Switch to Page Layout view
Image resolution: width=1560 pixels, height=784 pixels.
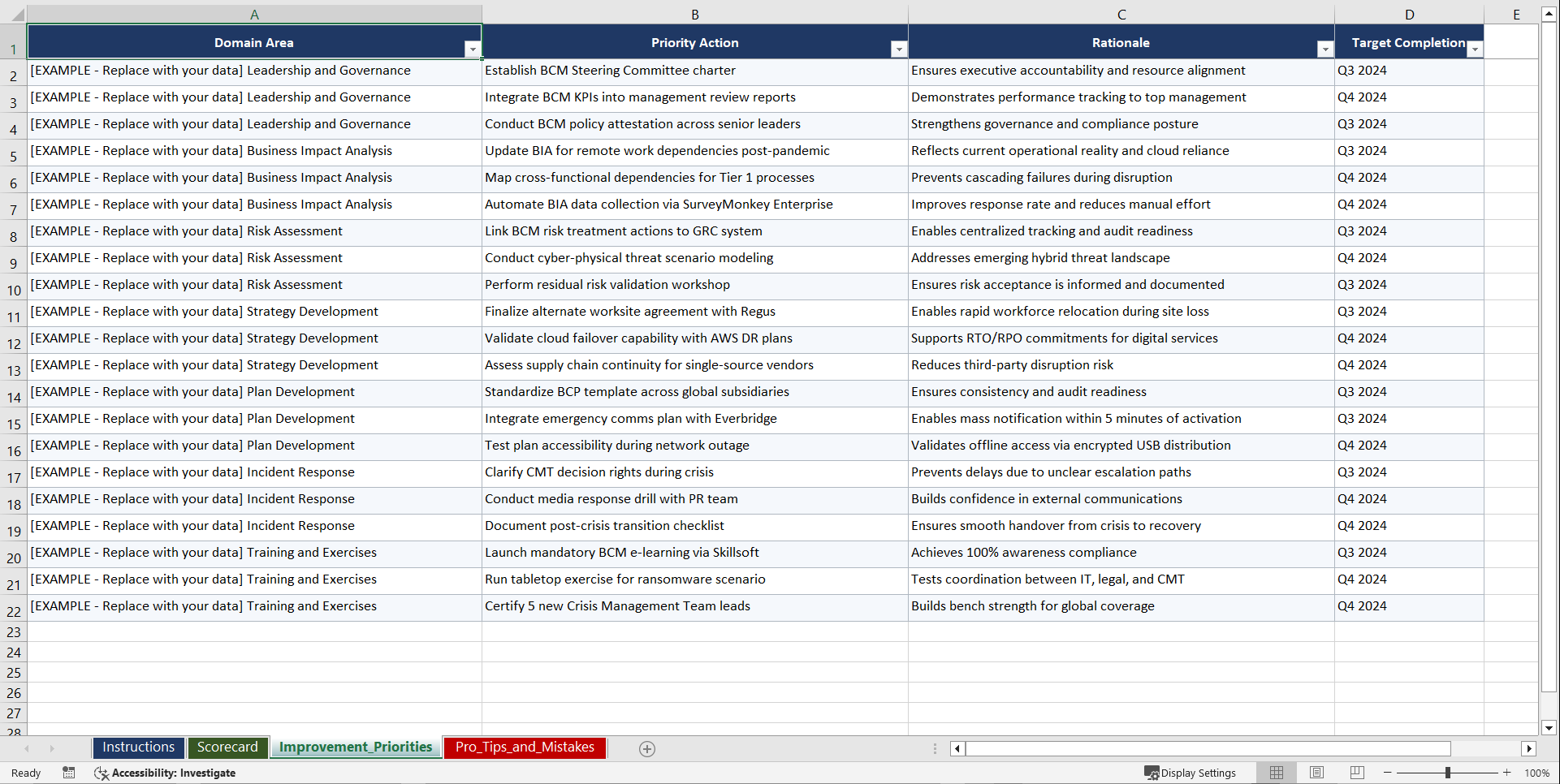click(1316, 773)
